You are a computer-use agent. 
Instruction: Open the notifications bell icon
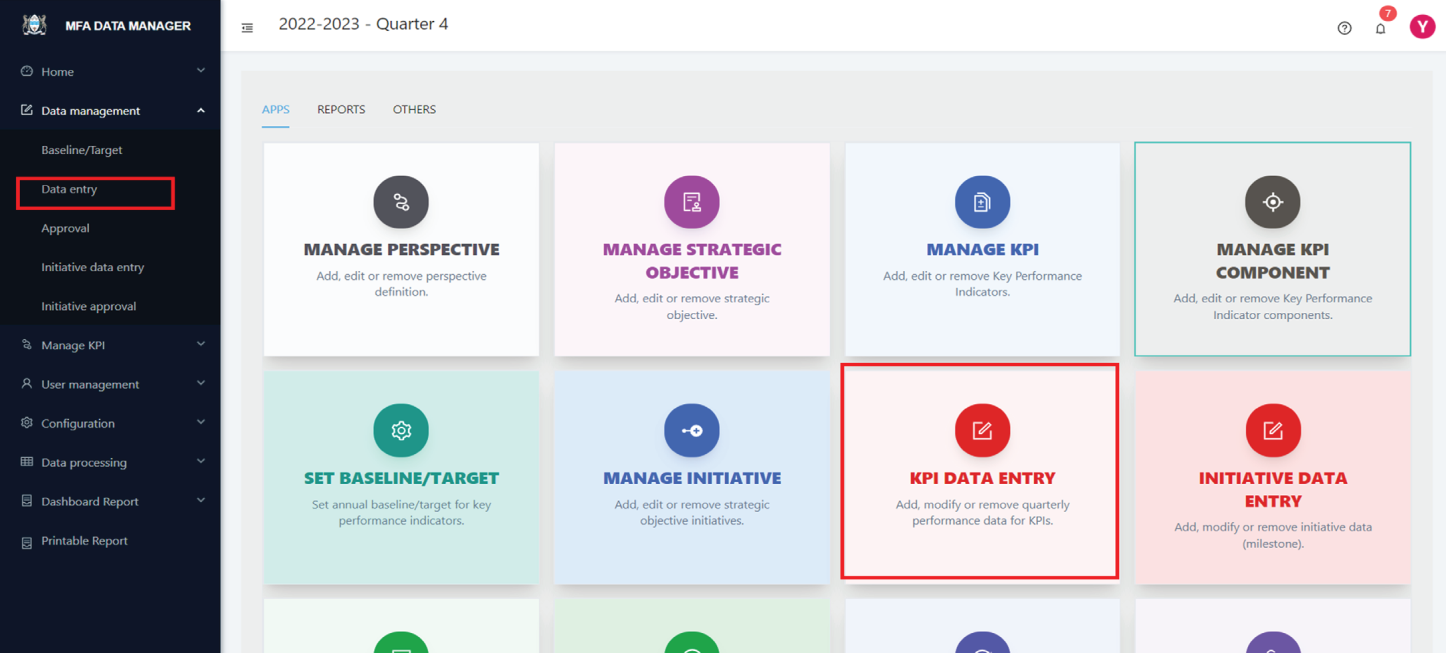tap(1380, 28)
